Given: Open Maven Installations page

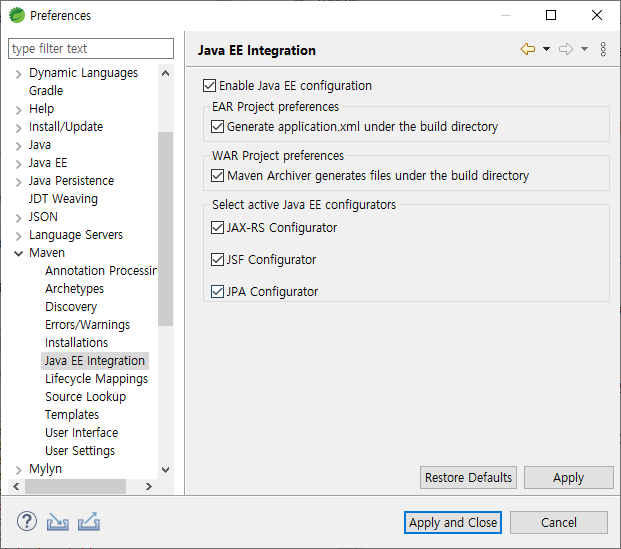Looking at the screenshot, I should click(x=76, y=343).
